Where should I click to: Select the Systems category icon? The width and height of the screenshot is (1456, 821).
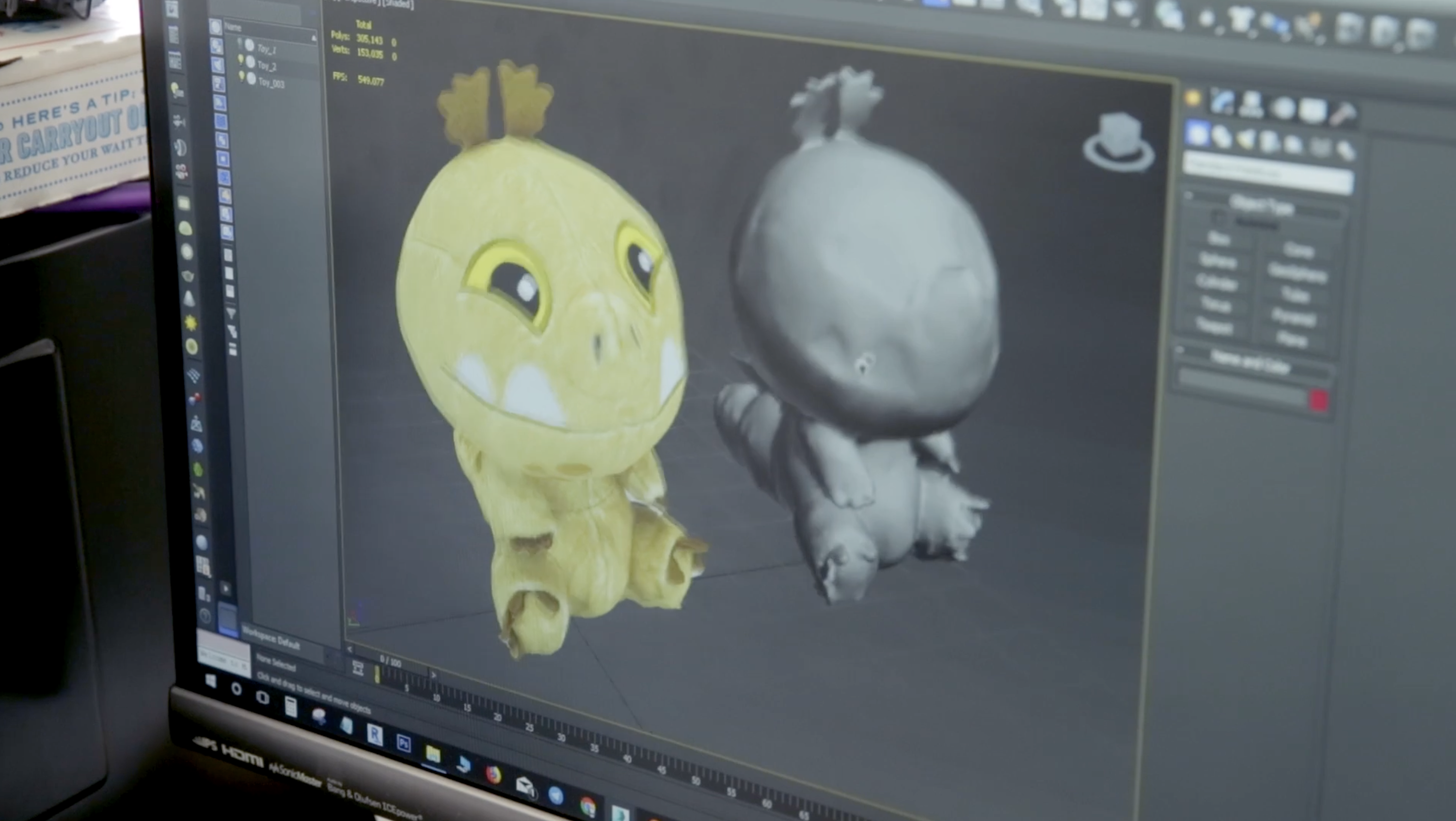[x=1346, y=151]
